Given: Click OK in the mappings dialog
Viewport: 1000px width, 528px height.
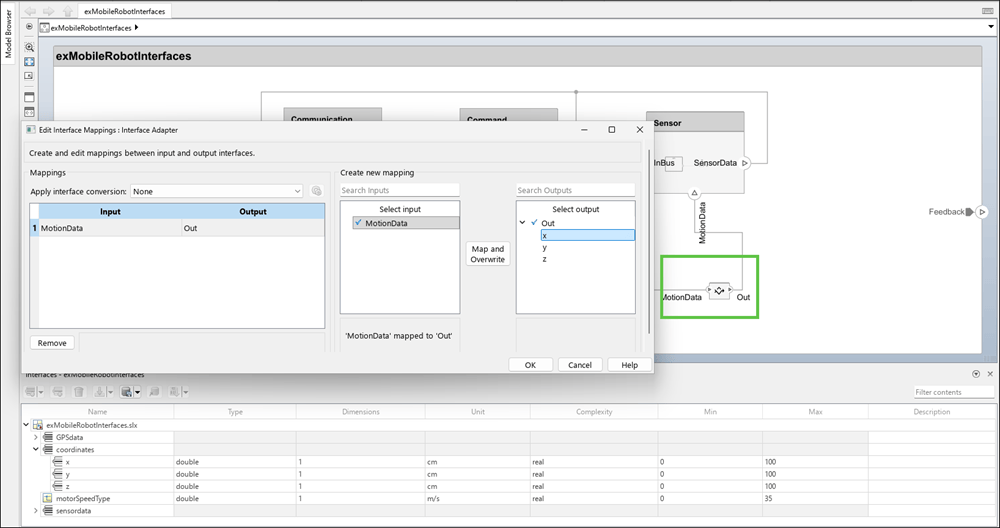Looking at the screenshot, I should pos(530,365).
